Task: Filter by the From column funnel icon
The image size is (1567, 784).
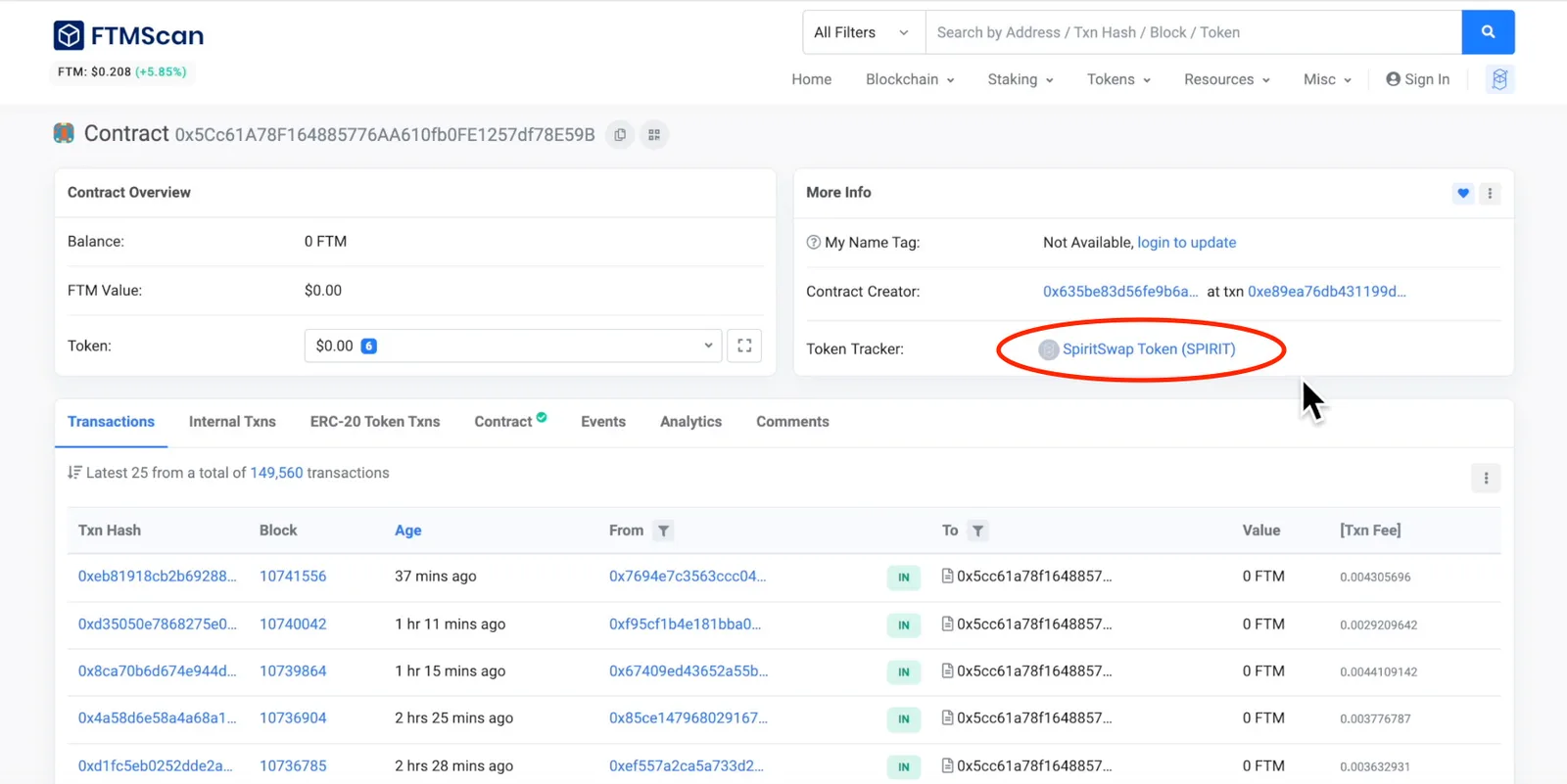Action: pos(663,530)
